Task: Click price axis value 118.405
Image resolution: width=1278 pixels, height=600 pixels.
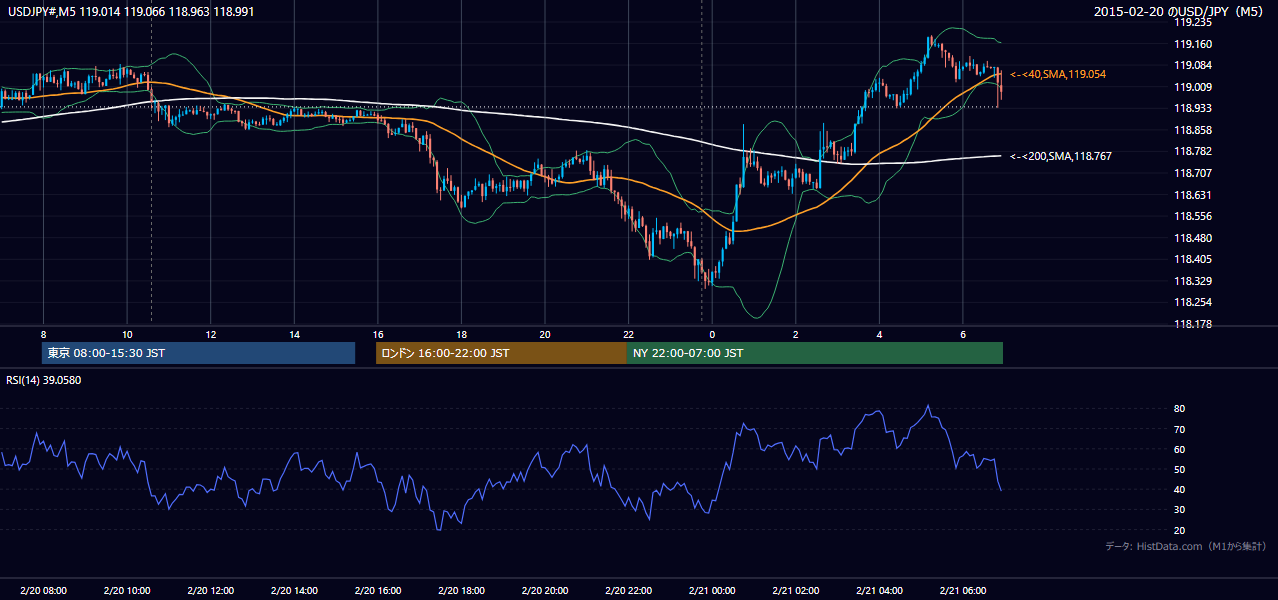Action: click(1192, 259)
